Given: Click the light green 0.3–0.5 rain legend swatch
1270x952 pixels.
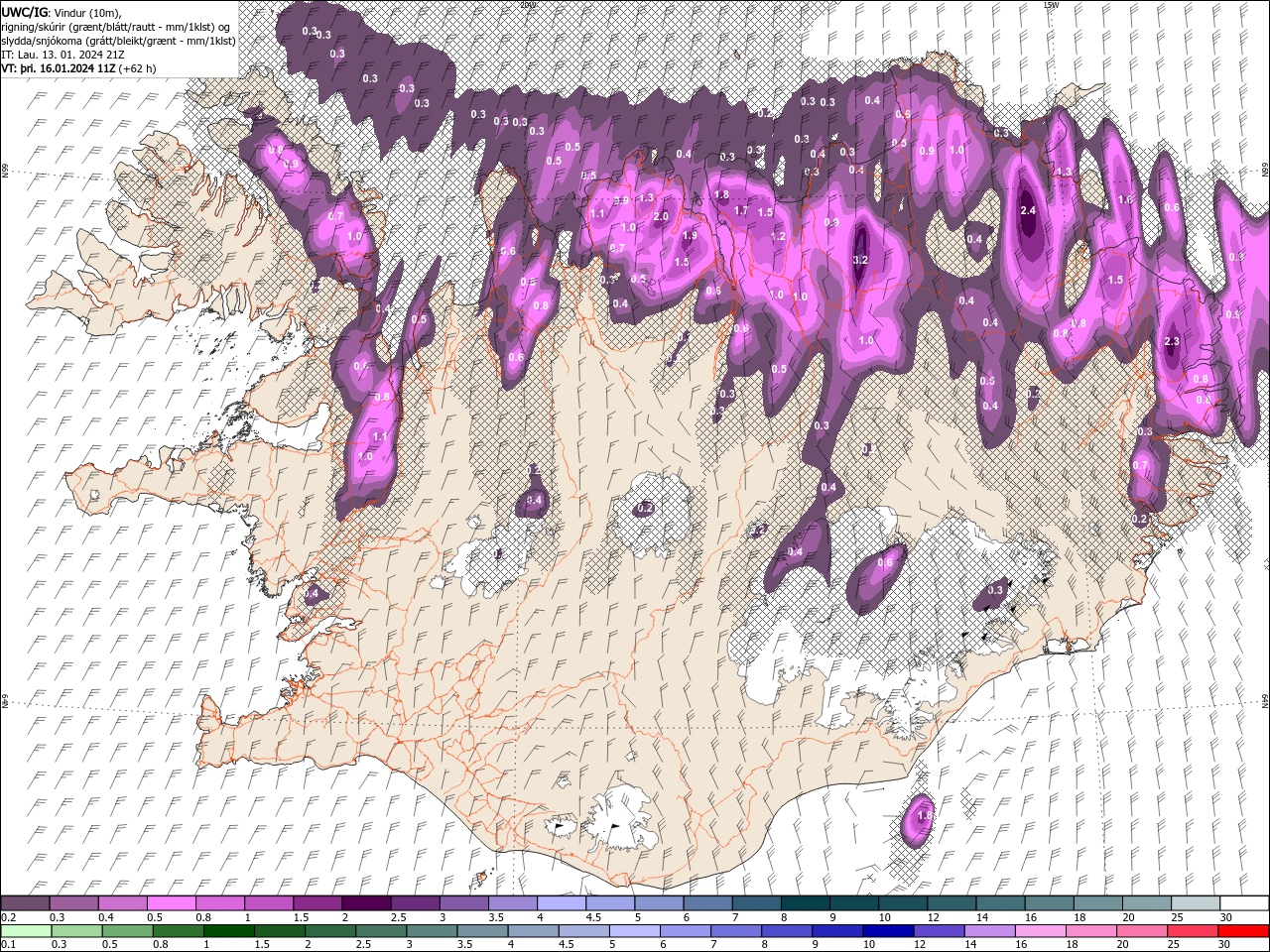Looking at the screenshot, I should [x=77, y=931].
